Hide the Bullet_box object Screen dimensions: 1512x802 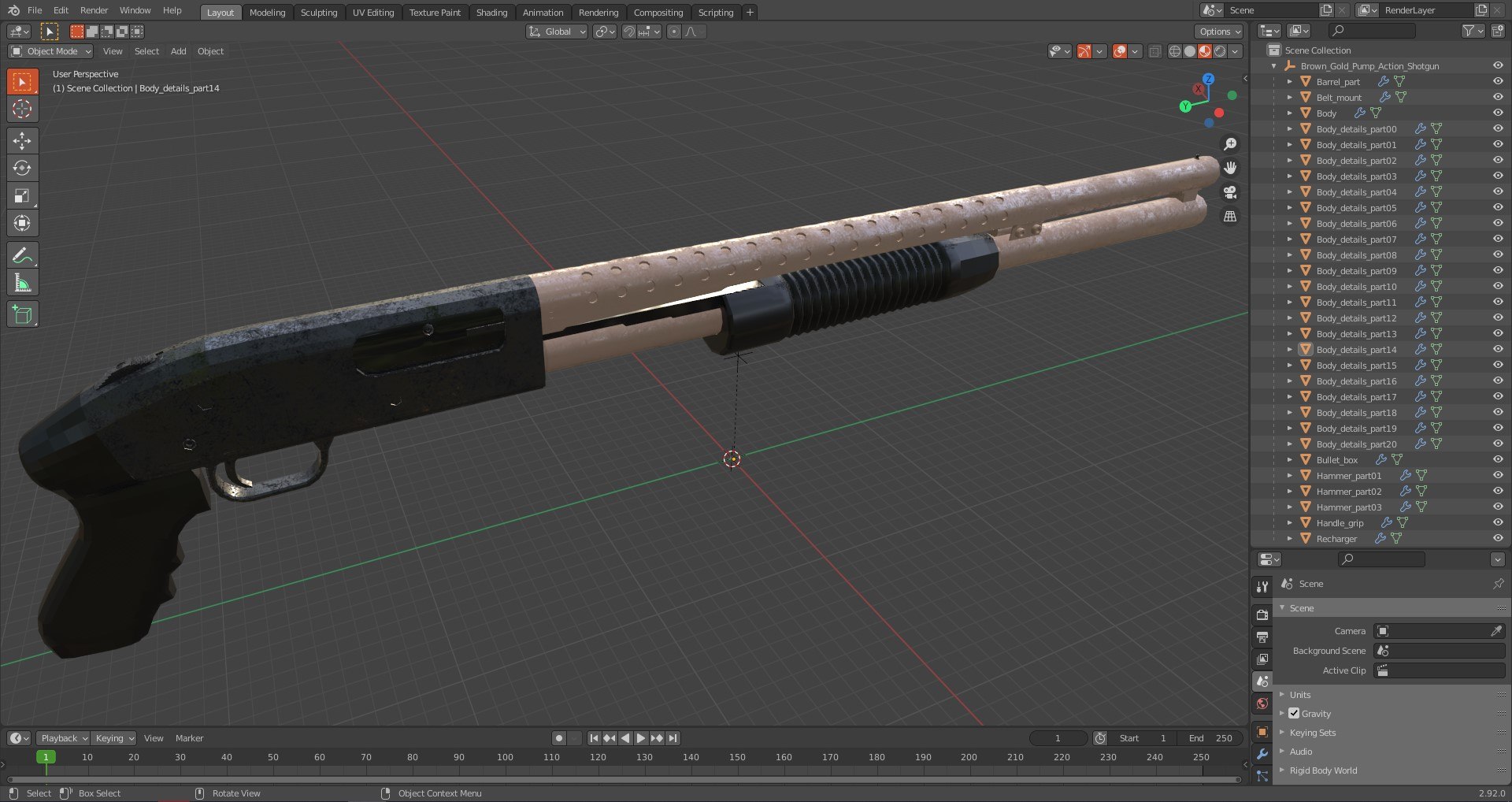point(1498,459)
